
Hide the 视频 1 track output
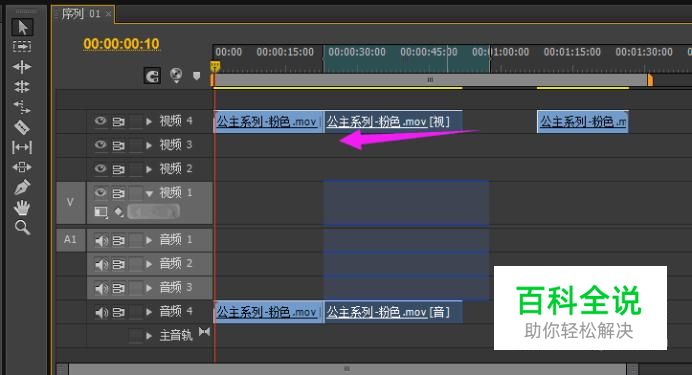click(101, 193)
